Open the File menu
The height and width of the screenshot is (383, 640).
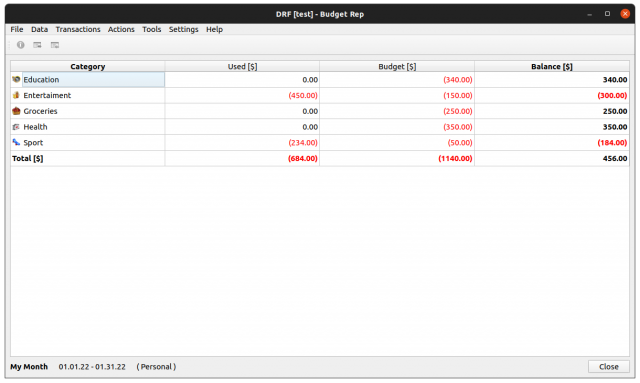point(17,29)
